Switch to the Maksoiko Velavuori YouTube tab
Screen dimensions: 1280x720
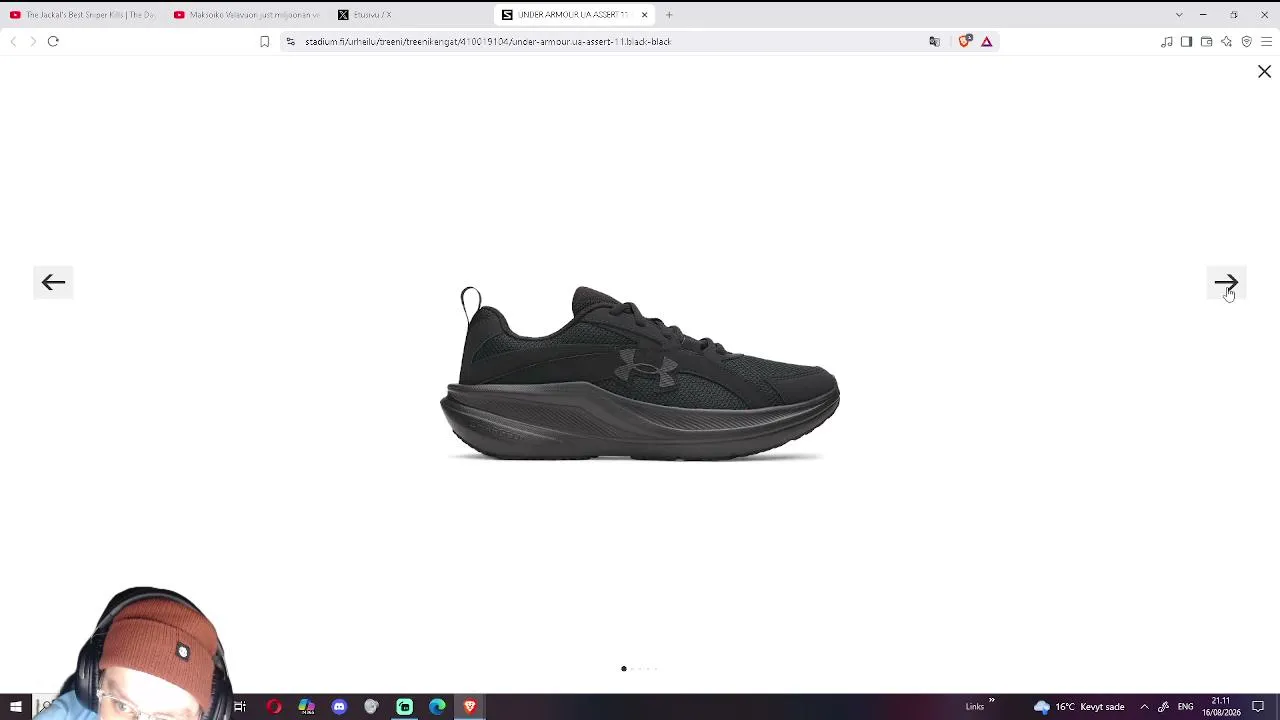coord(247,15)
